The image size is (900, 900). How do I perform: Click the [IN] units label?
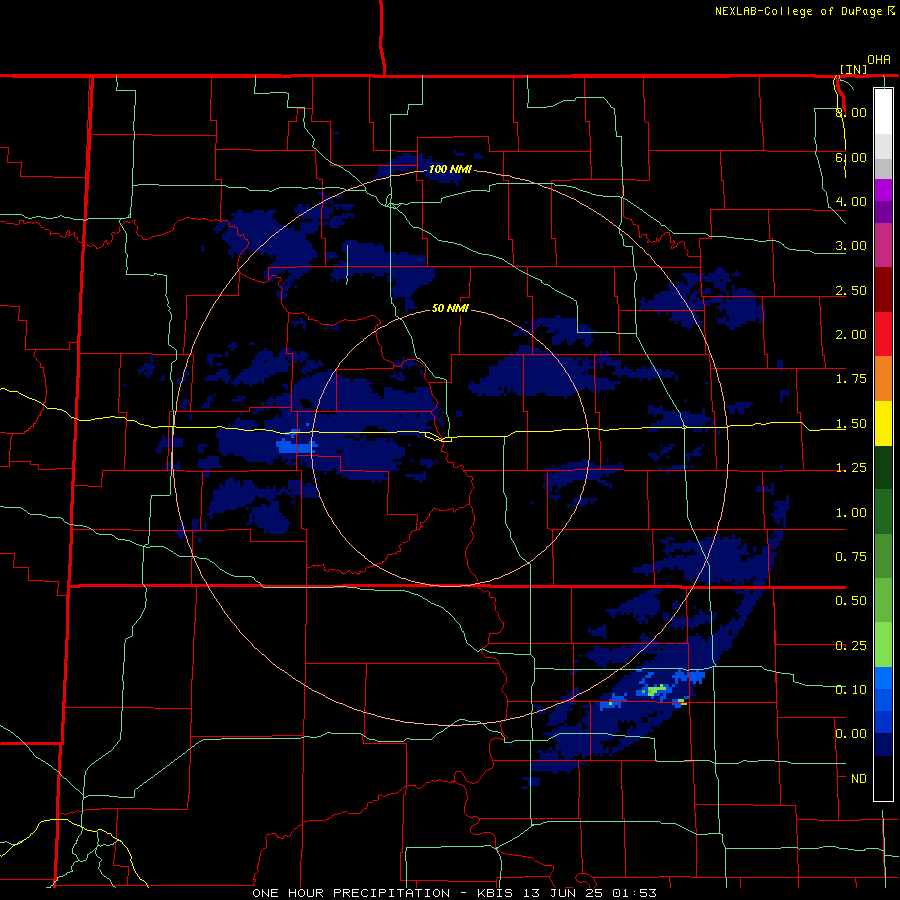point(854,69)
